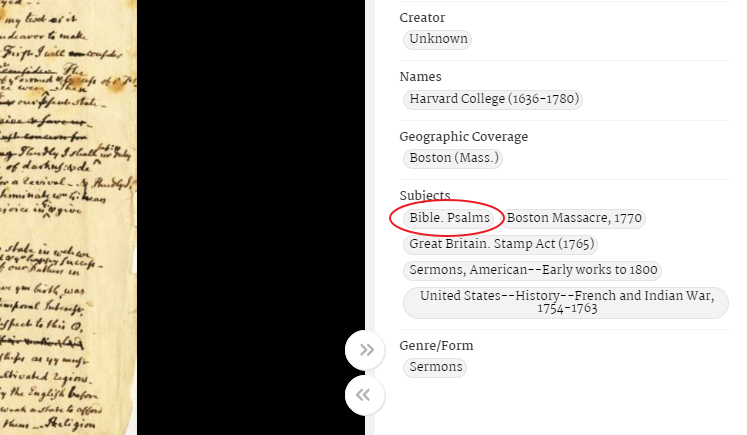Viewport: 747px width, 435px height.
Task: Browse Sermons, American--Early works to 1800 subject
Action: tap(533, 270)
